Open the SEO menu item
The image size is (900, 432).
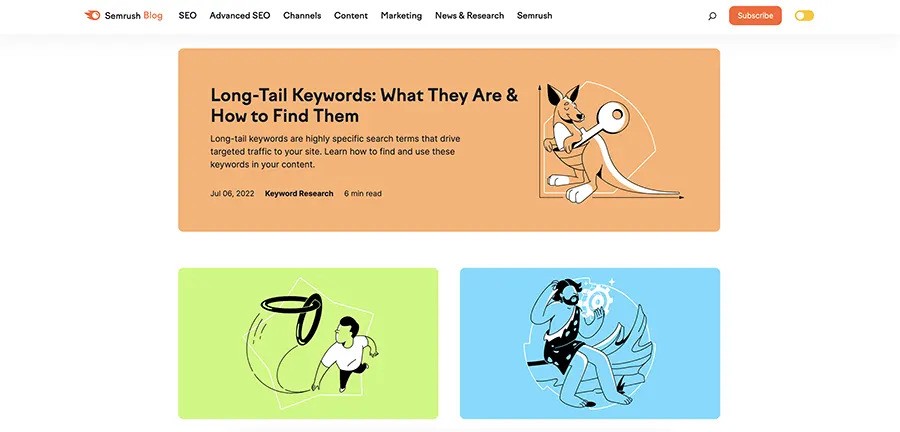click(x=187, y=15)
